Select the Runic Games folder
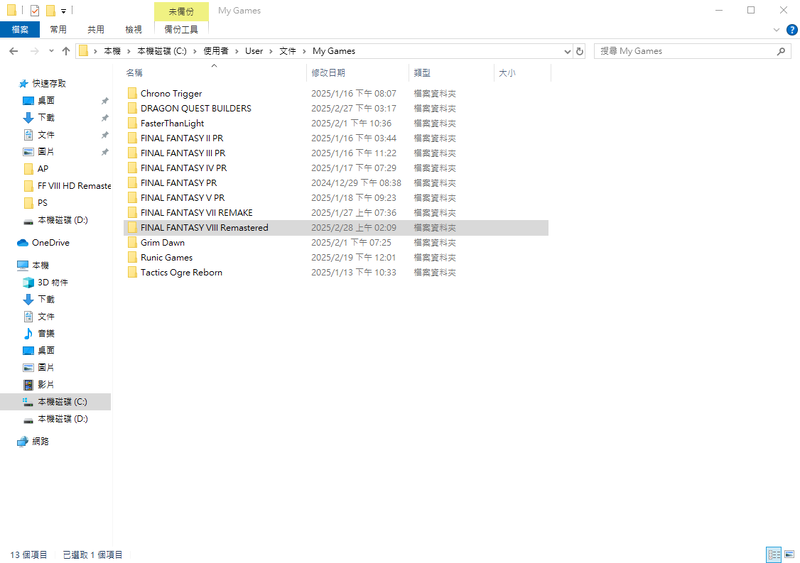The height and width of the screenshot is (563, 800). point(166,257)
